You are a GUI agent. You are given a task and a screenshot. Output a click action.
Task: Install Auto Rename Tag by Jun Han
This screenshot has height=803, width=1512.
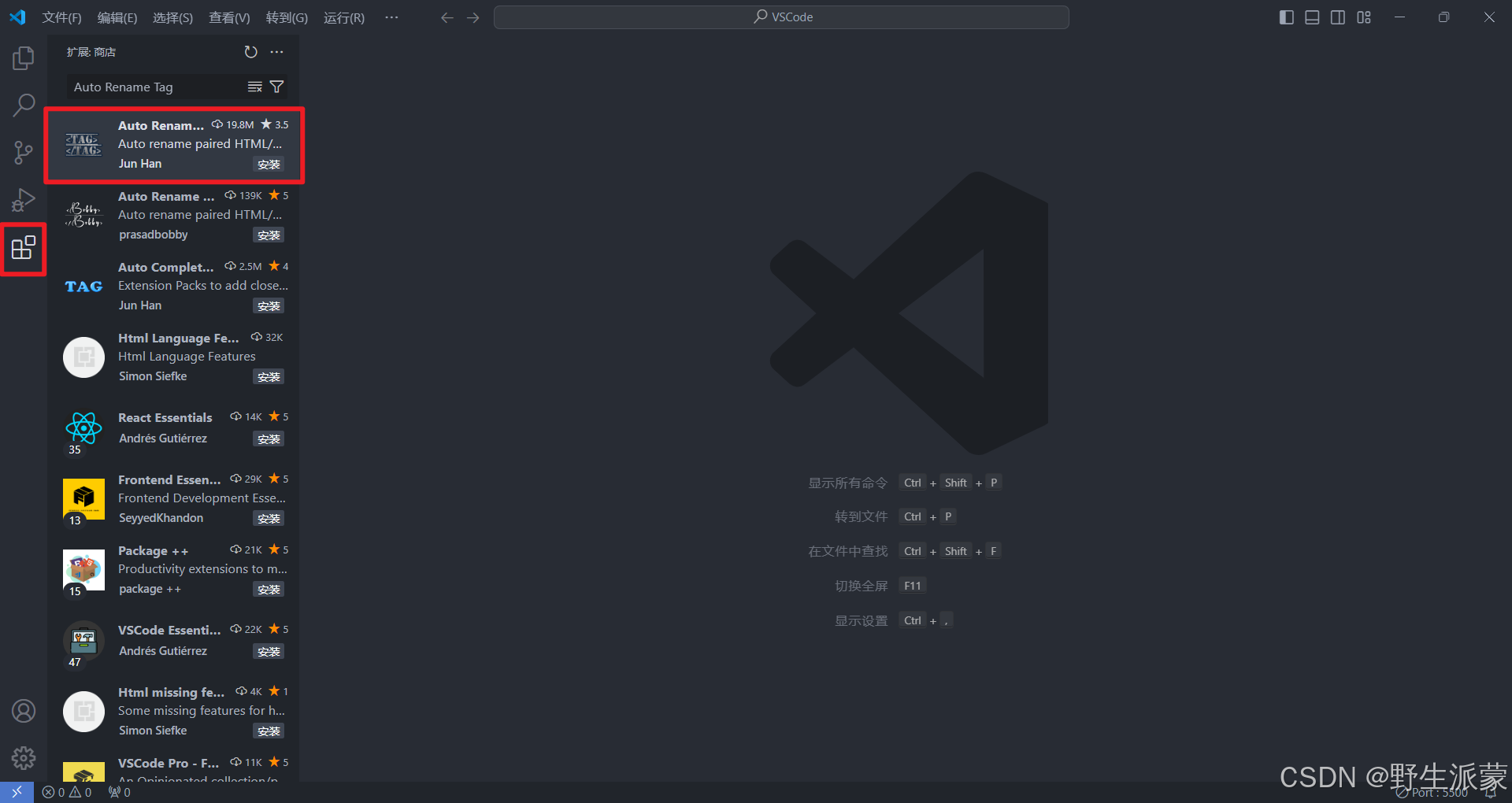[269, 164]
